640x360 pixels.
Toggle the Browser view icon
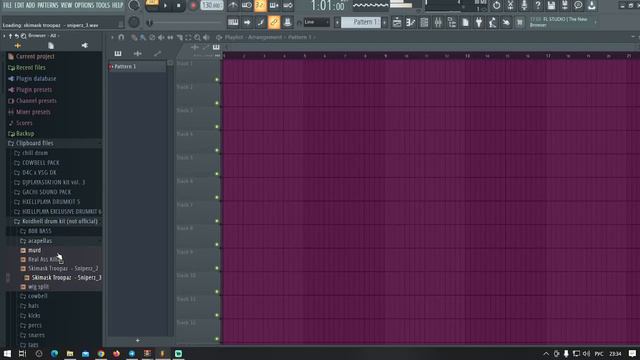coord(452,22)
